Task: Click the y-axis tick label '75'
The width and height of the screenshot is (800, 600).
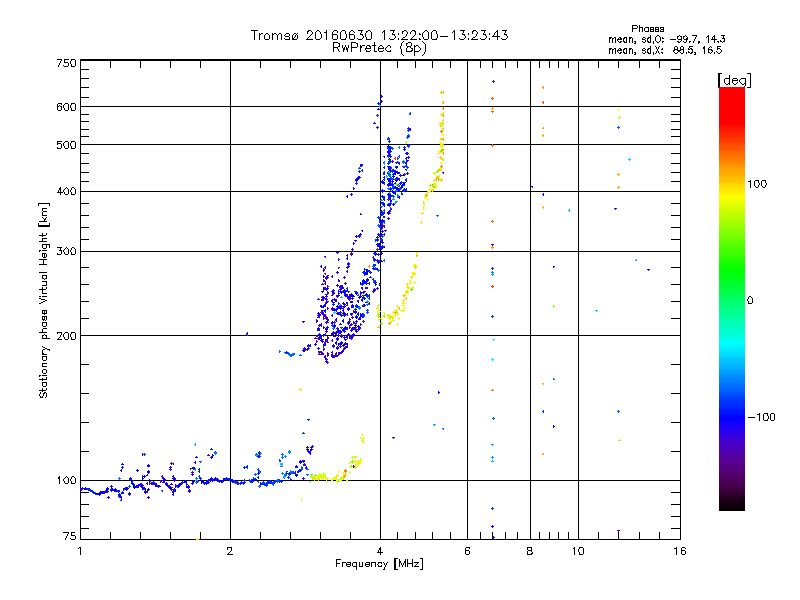Action: pyautogui.click(x=70, y=536)
